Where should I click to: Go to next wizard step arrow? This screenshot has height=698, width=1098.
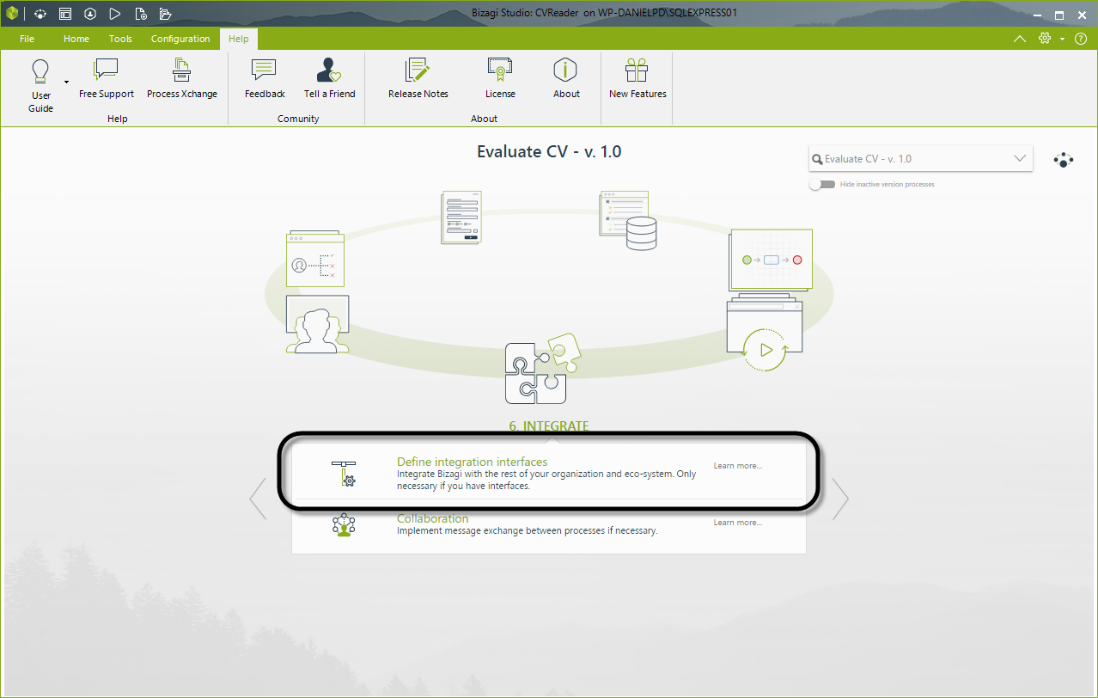840,498
